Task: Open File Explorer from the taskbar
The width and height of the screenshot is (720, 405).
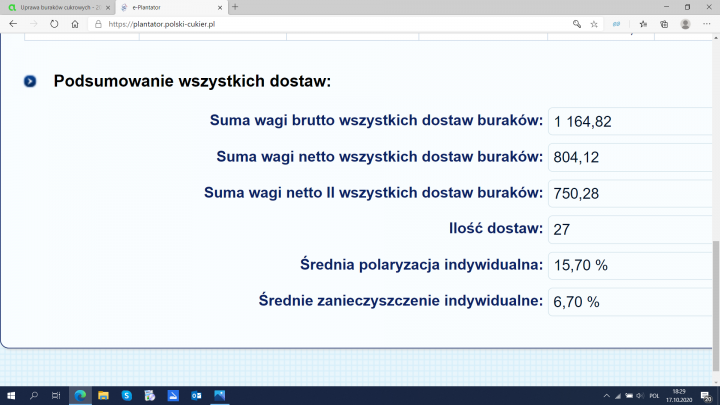Action: pyautogui.click(x=103, y=396)
